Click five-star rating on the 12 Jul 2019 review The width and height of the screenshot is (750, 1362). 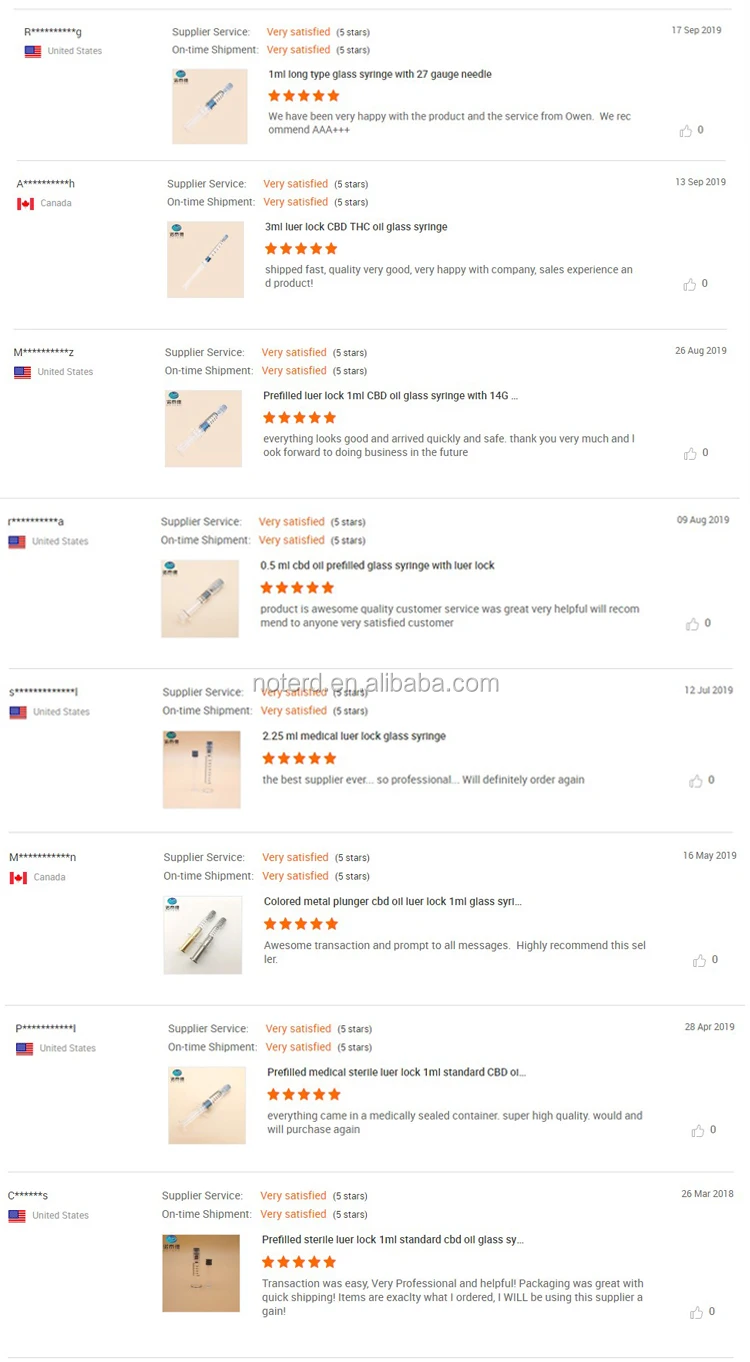(297, 759)
